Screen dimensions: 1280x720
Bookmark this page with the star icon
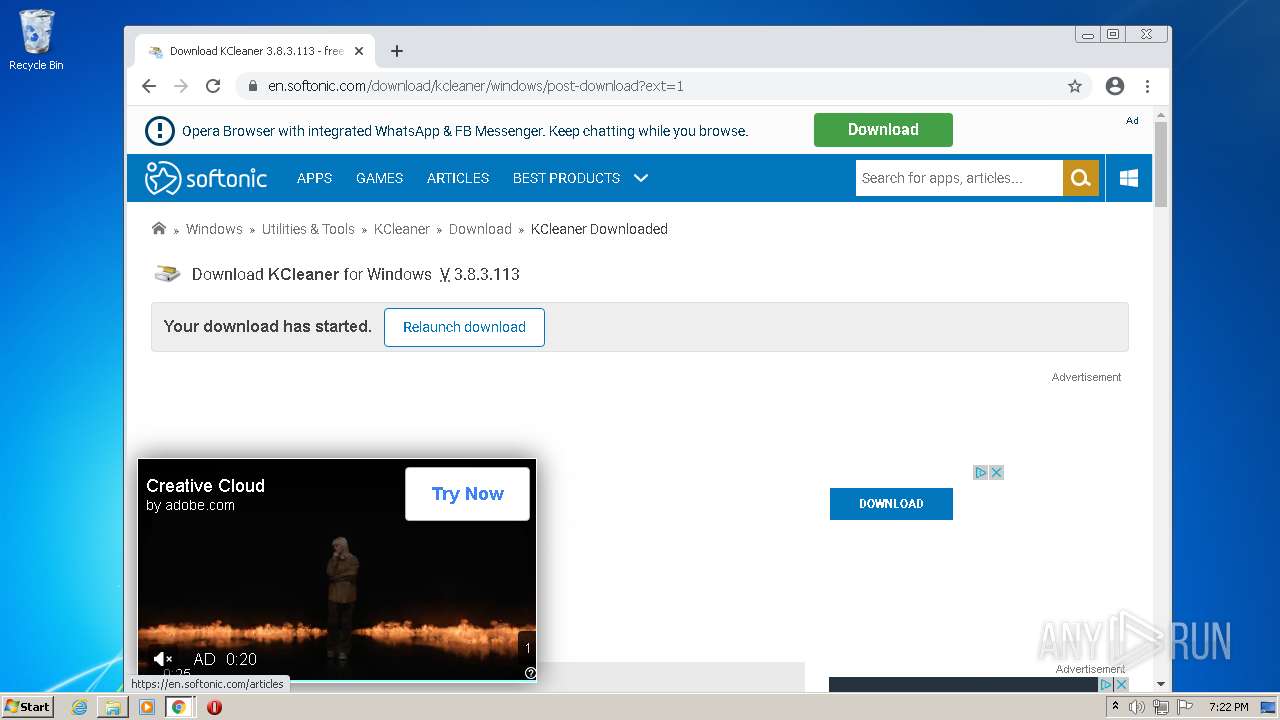(1075, 86)
